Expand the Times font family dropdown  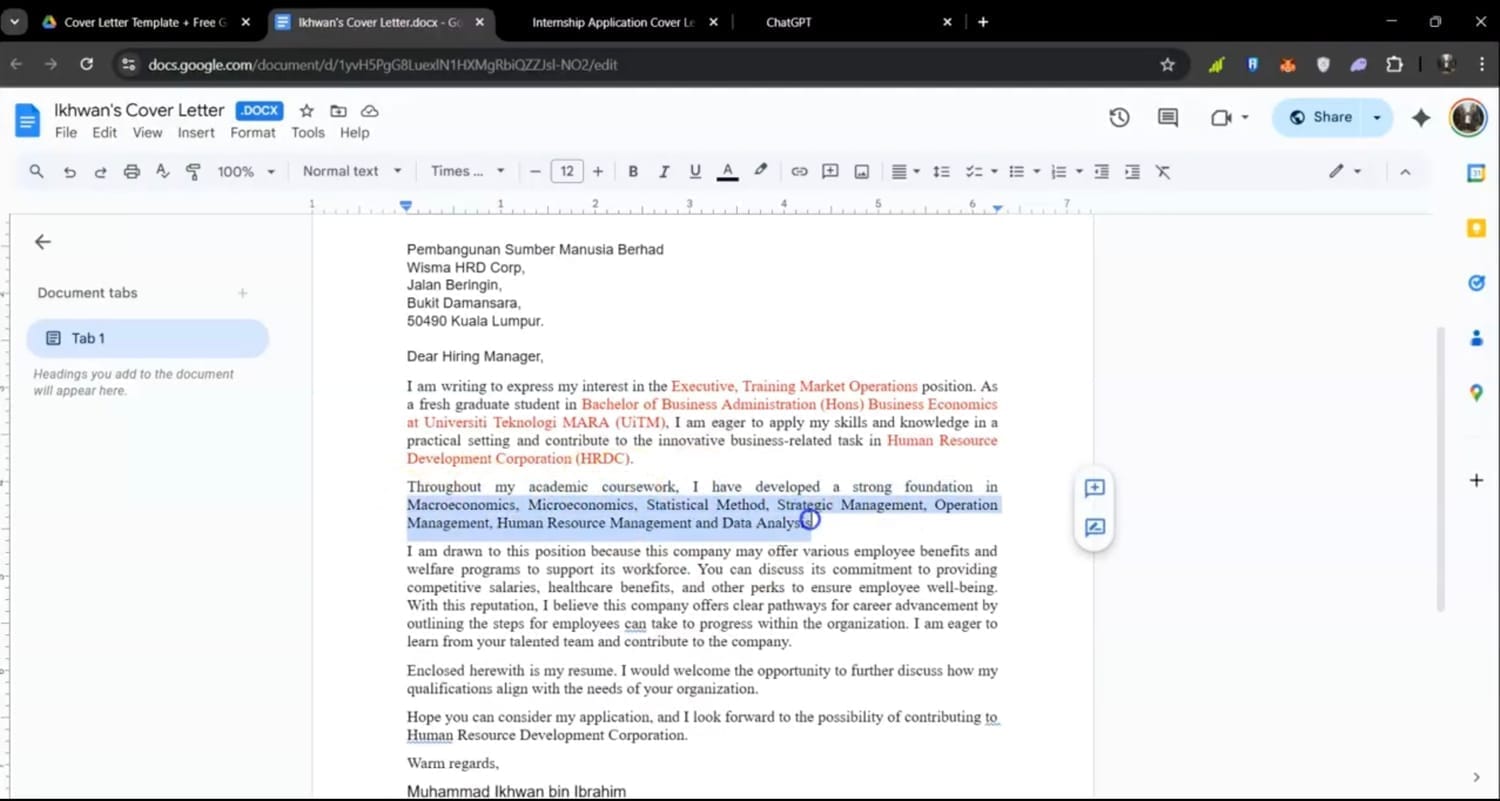[x=467, y=171]
